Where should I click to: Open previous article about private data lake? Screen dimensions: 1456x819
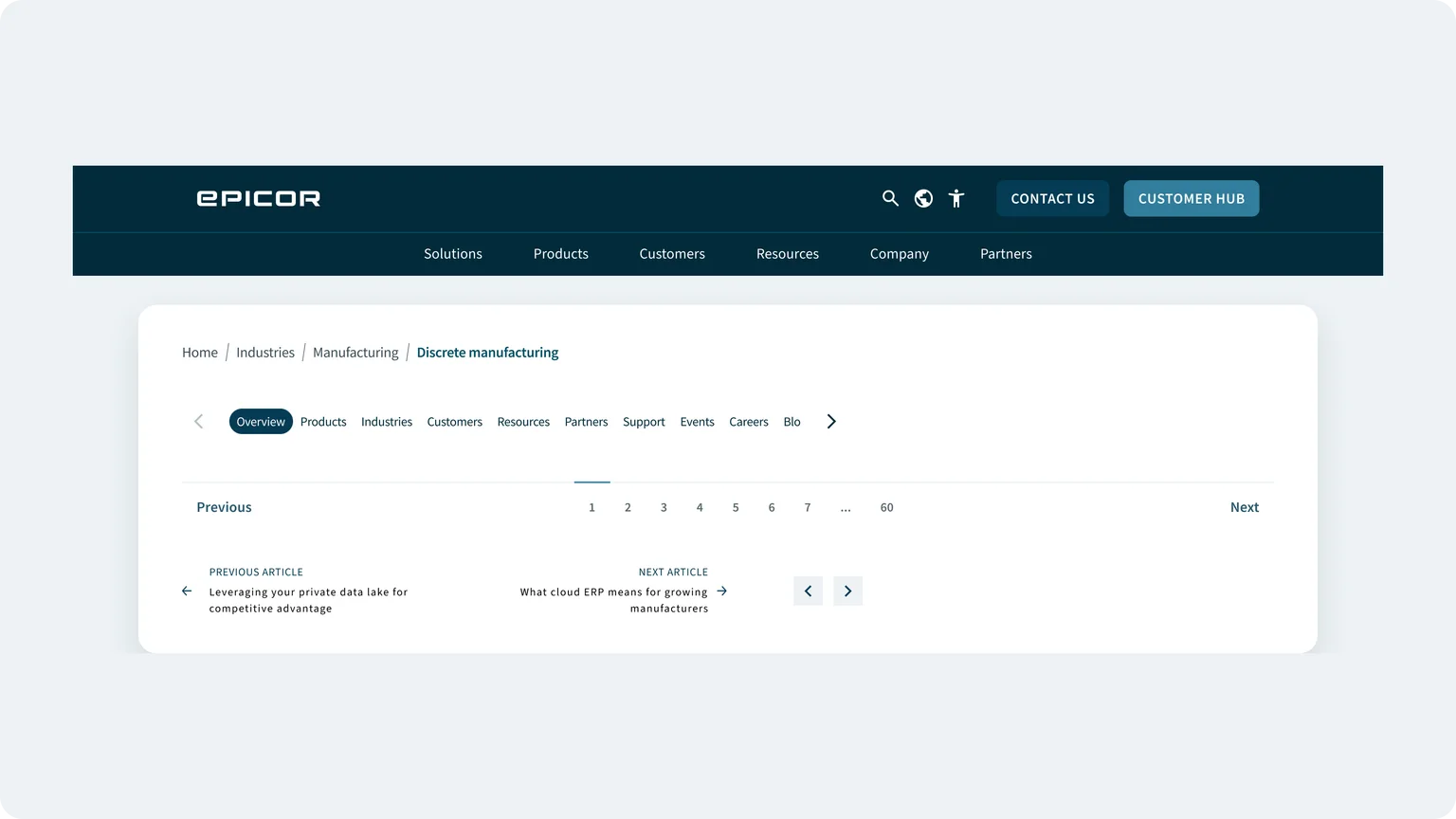pos(295,591)
